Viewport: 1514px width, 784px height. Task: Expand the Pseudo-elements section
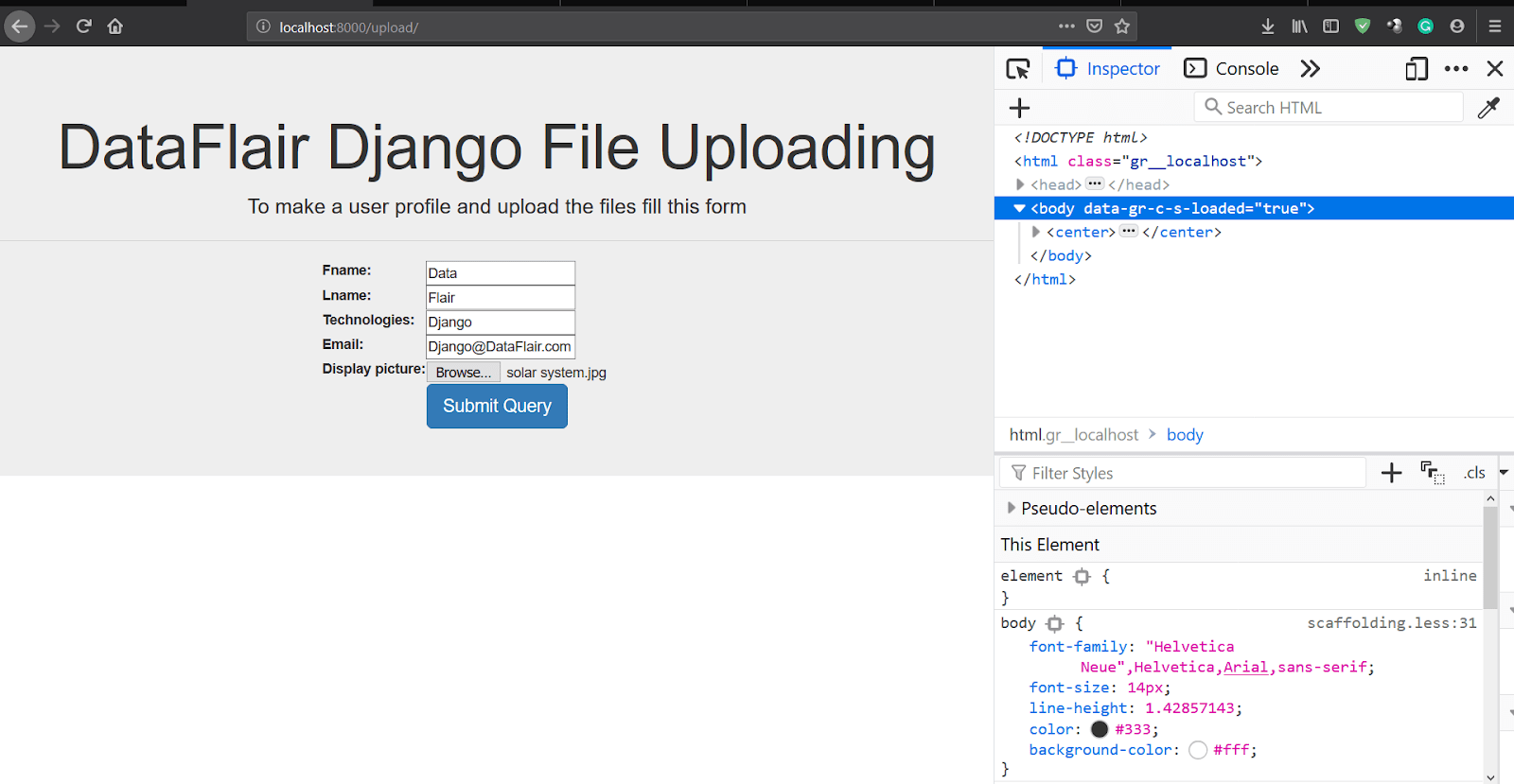[x=1012, y=508]
